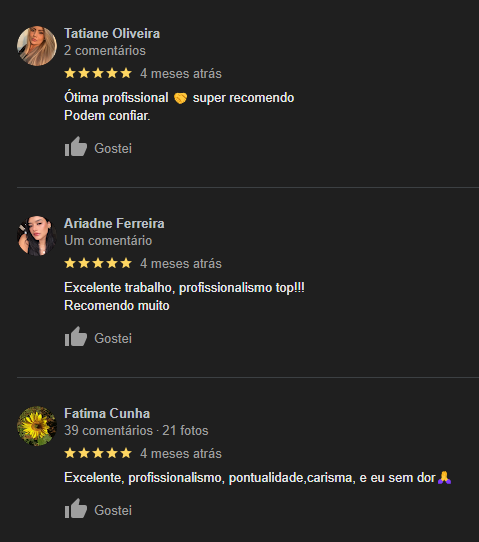Click "39 comentários · 21 fotos" under Fatima Cunha
The image size is (479, 542).
[136, 431]
